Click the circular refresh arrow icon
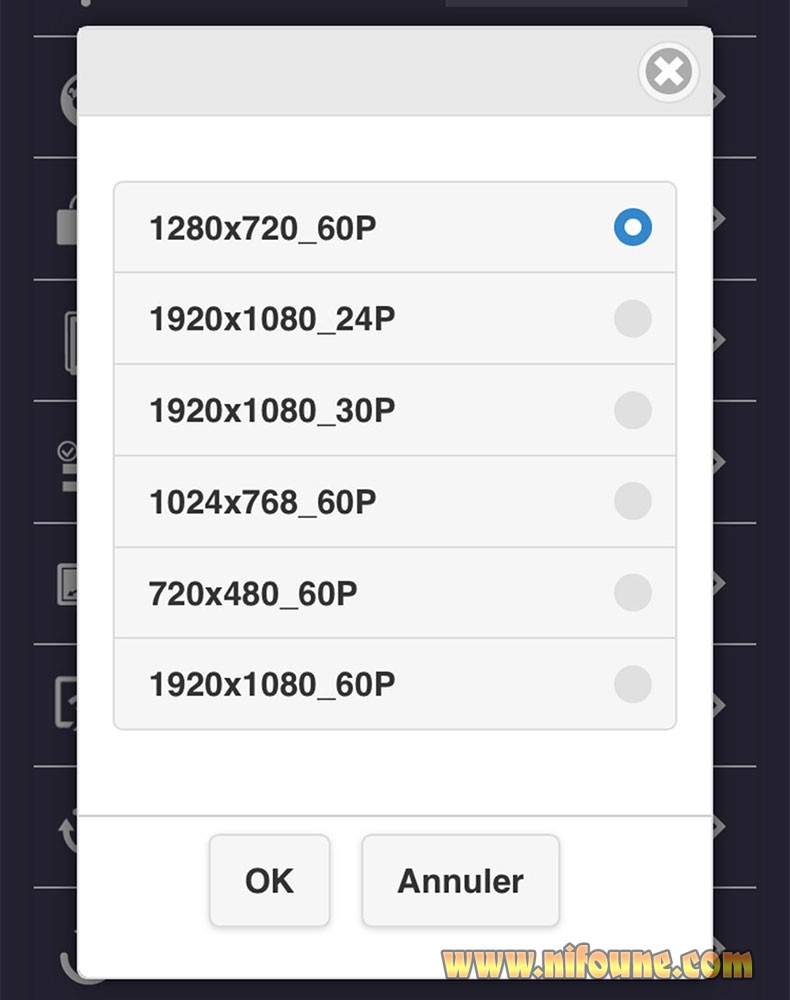The image size is (790, 1000). [x=68, y=830]
